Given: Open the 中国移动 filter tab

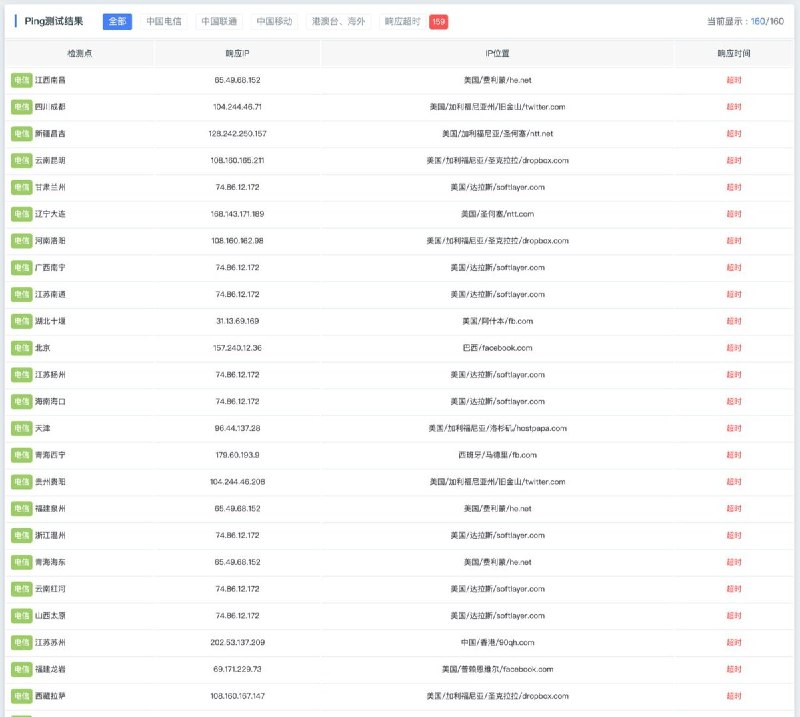Looking at the screenshot, I should 274,21.
